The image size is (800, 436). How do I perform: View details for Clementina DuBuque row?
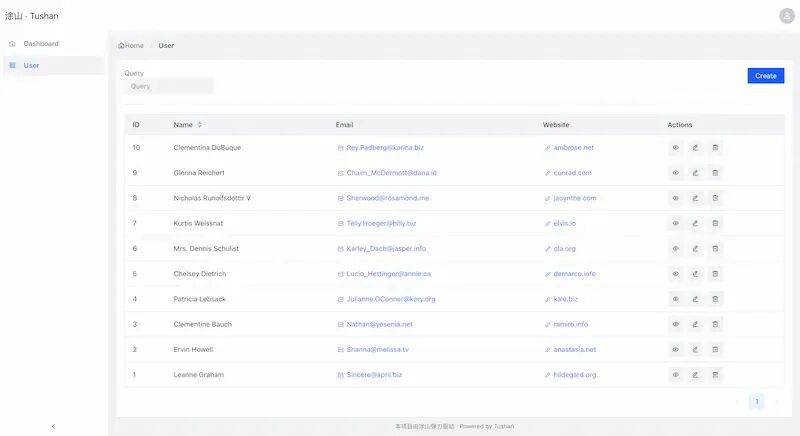coord(676,148)
